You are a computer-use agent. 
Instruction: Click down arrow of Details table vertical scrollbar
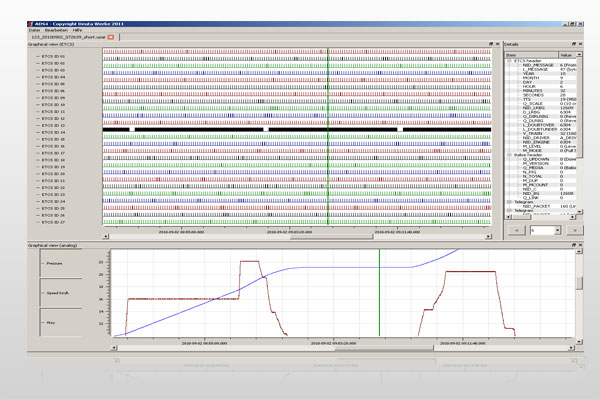click(x=579, y=211)
